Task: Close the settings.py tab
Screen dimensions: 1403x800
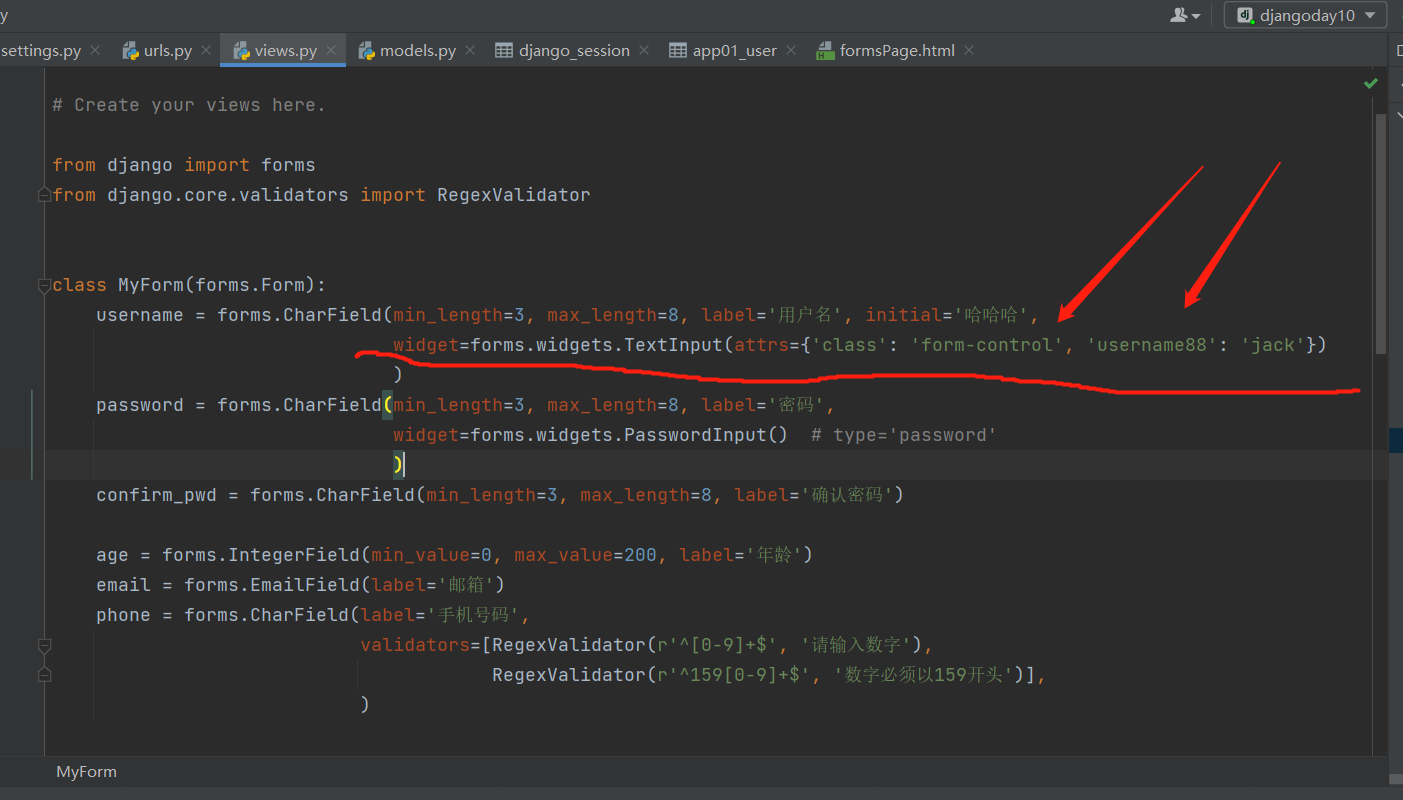Action: point(95,50)
